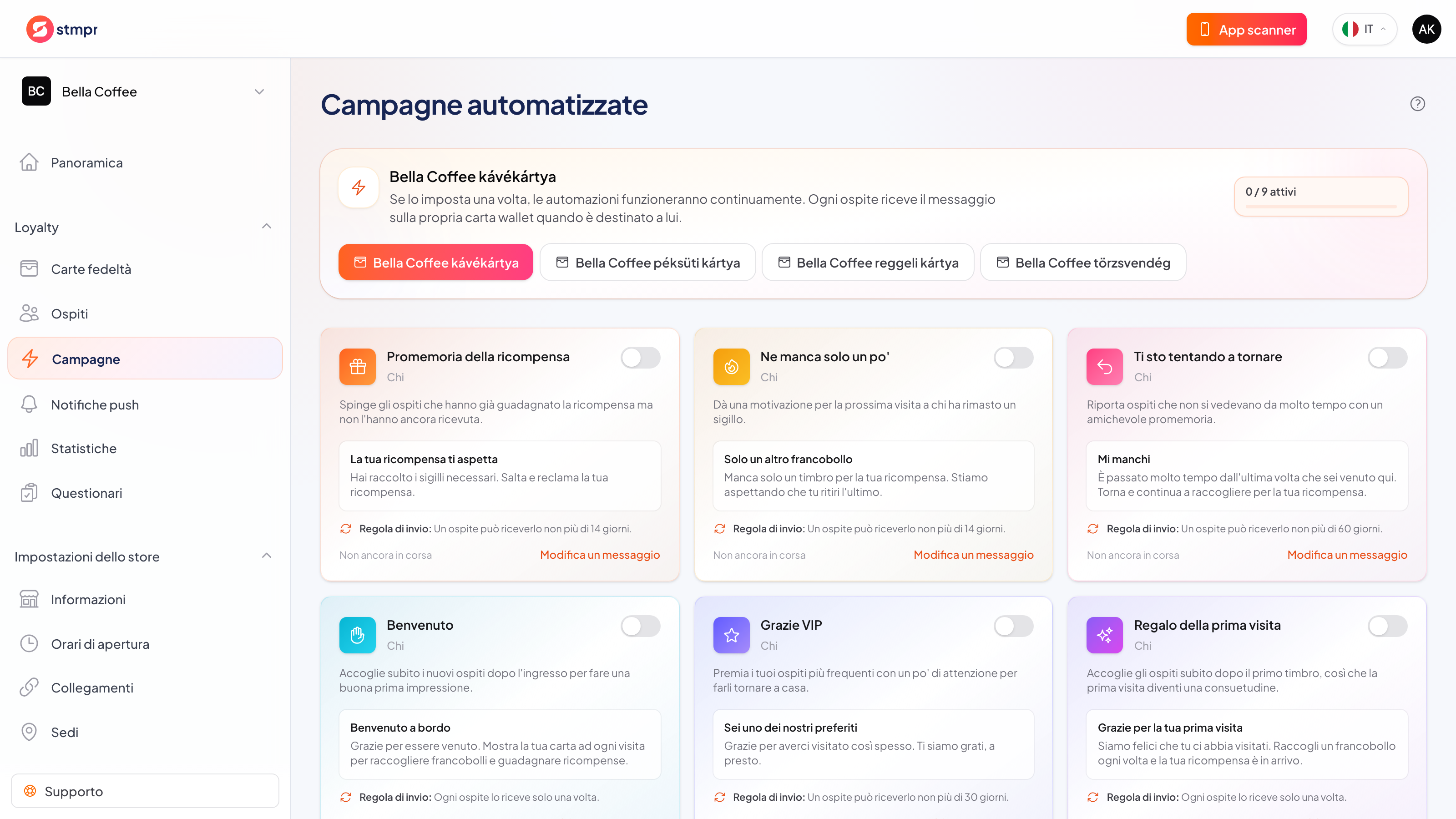Click the Notifiche push bell icon

point(29,404)
